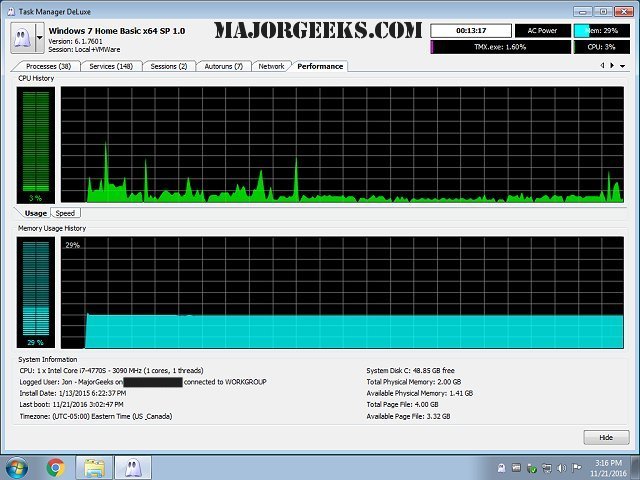Image resolution: width=640 pixels, height=480 pixels.
Task: Click the Total Page File: 4.00 GB text
Action: pos(402,404)
